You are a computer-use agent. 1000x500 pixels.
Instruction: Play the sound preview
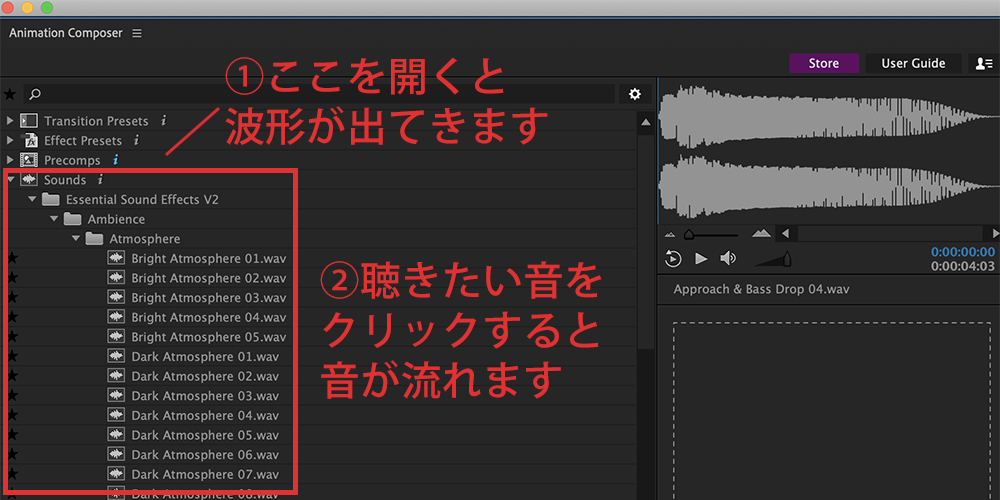[x=701, y=258]
